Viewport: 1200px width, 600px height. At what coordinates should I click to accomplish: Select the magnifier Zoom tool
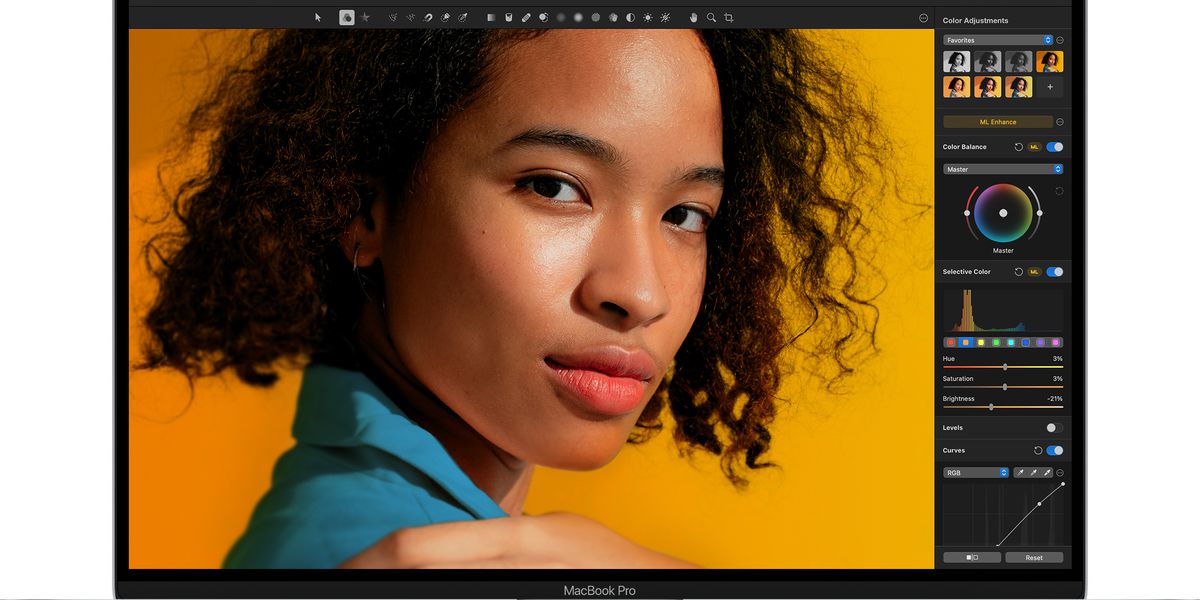point(711,17)
